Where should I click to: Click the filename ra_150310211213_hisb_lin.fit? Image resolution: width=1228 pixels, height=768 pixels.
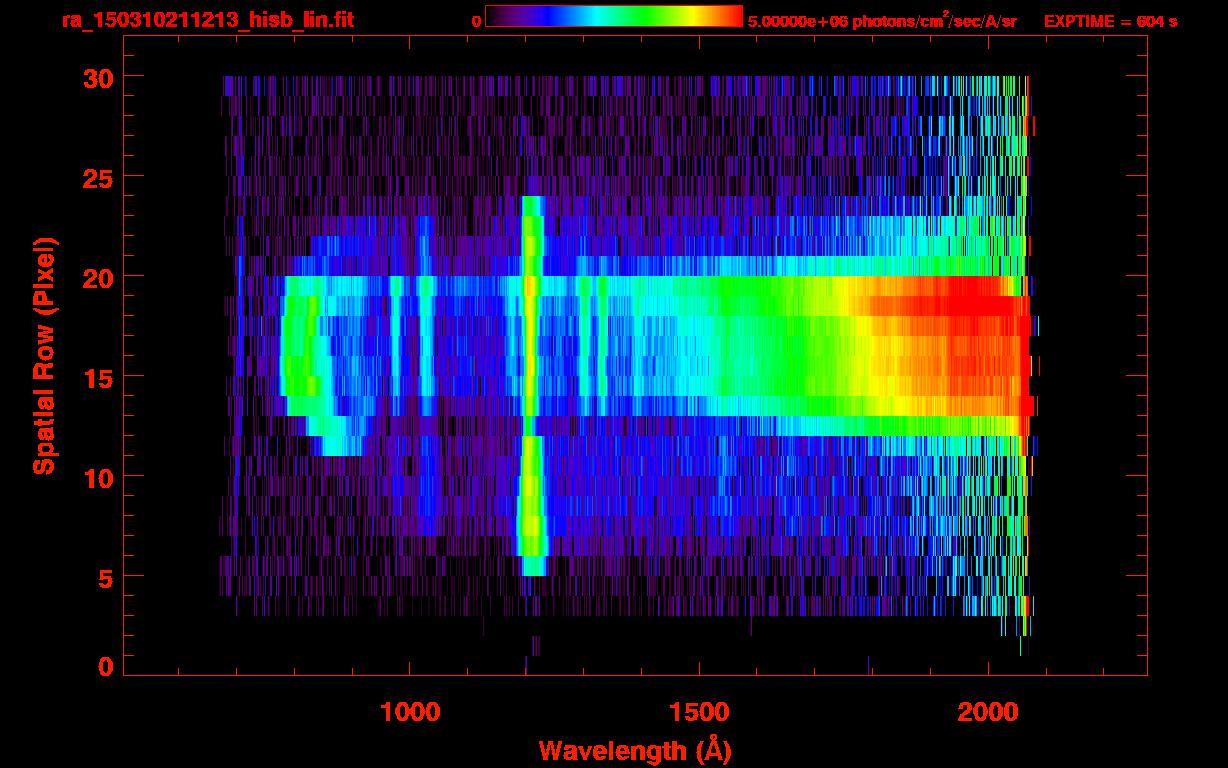206,20
